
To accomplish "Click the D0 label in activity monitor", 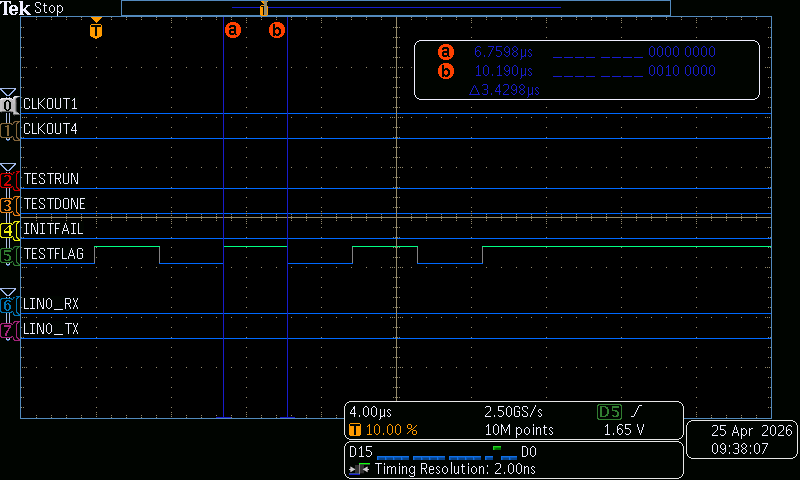I will pyautogui.click(x=529, y=452).
